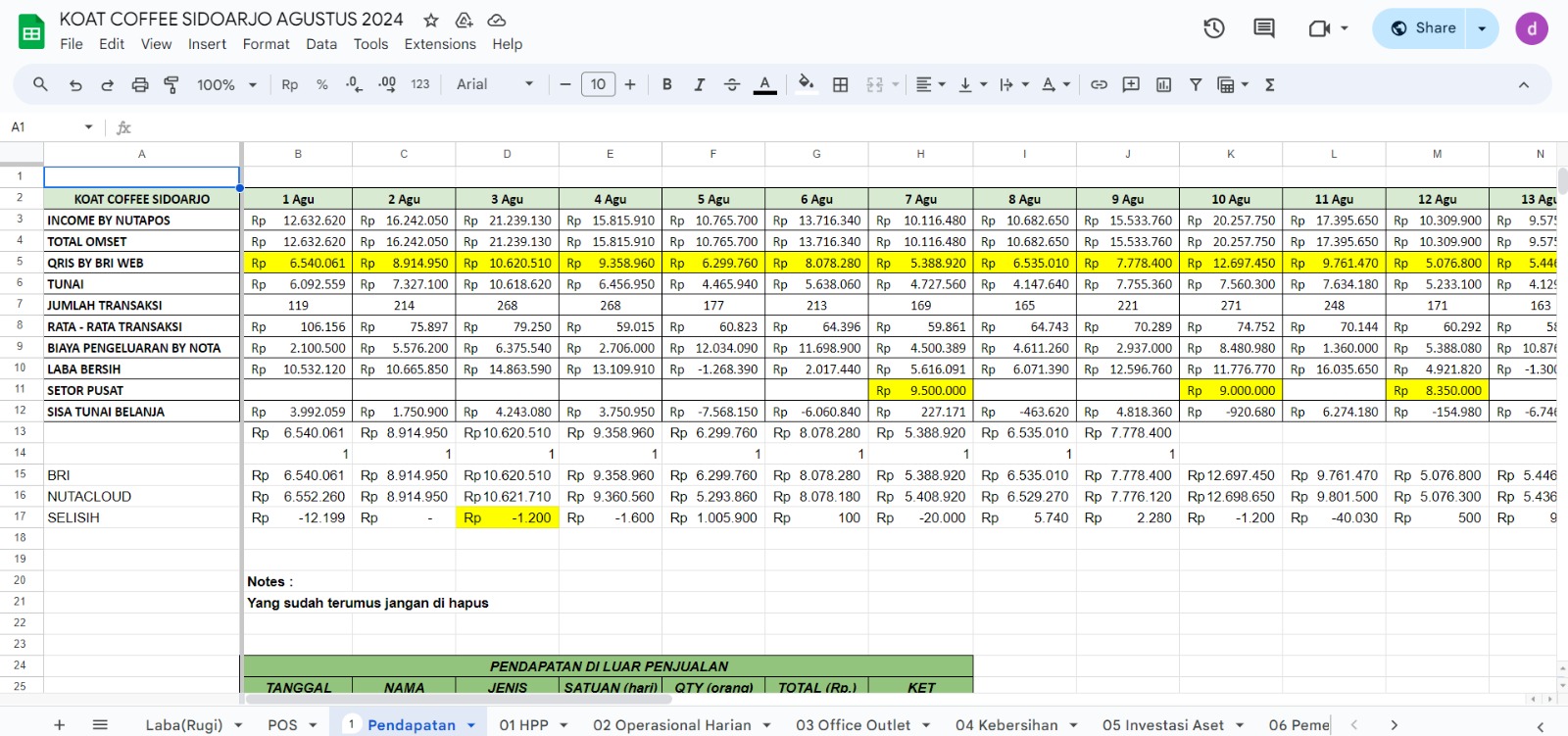
Task: Open the name box dropdown arrow
Action: pyautogui.click(x=88, y=127)
